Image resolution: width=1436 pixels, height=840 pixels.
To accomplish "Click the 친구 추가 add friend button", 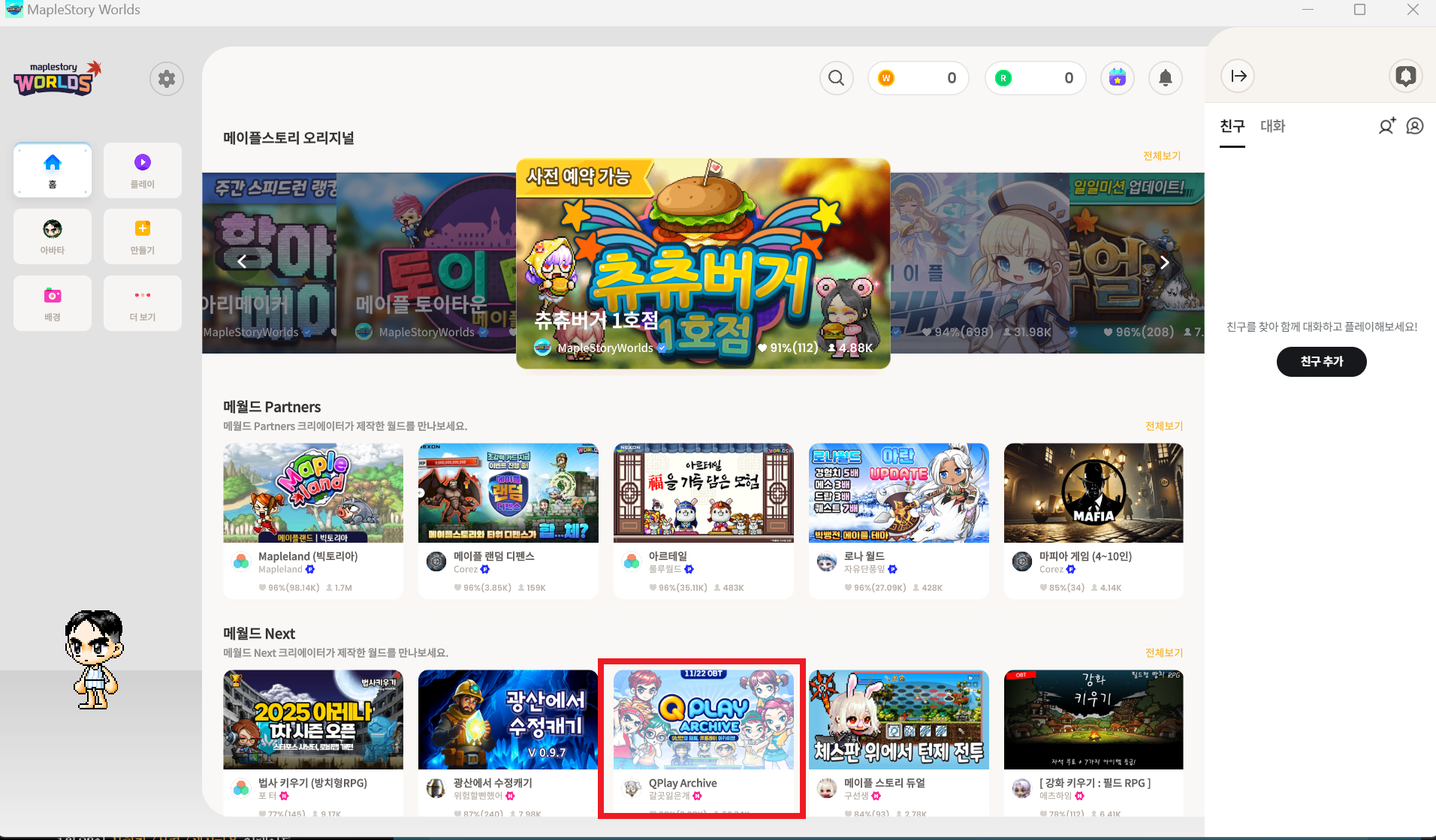I will pyautogui.click(x=1321, y=361).
